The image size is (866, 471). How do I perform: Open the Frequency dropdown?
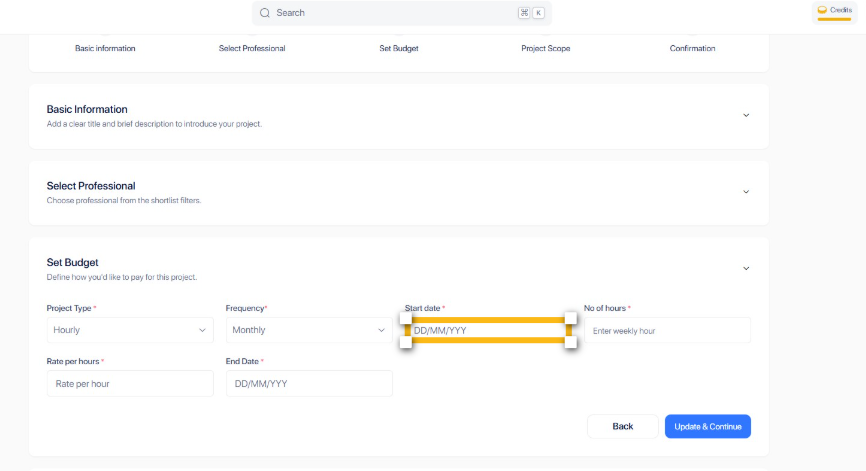coord(309,330)
